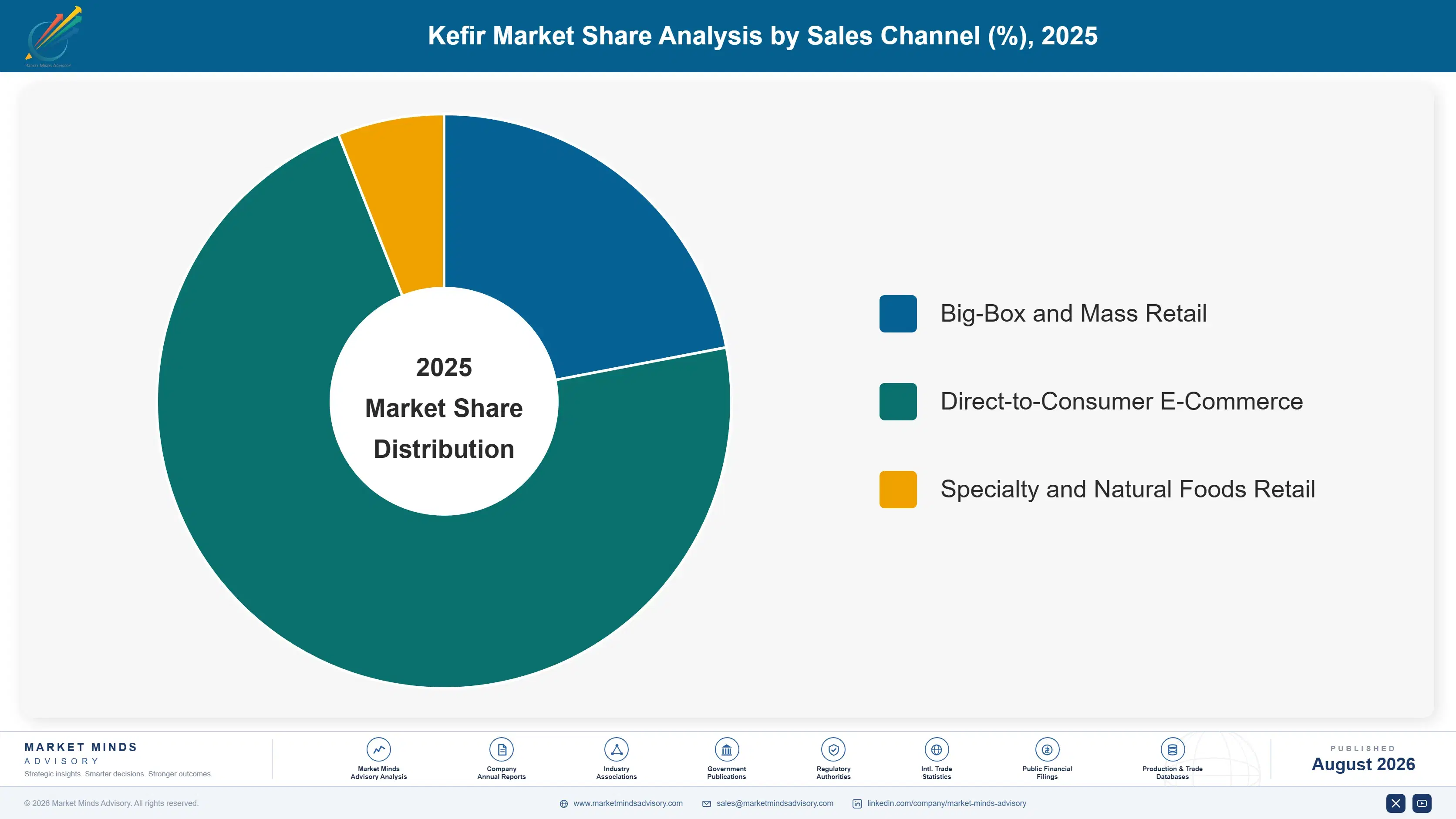
Task: Select the Regulatory Authorities shield icon
Action: pos(833,749)
